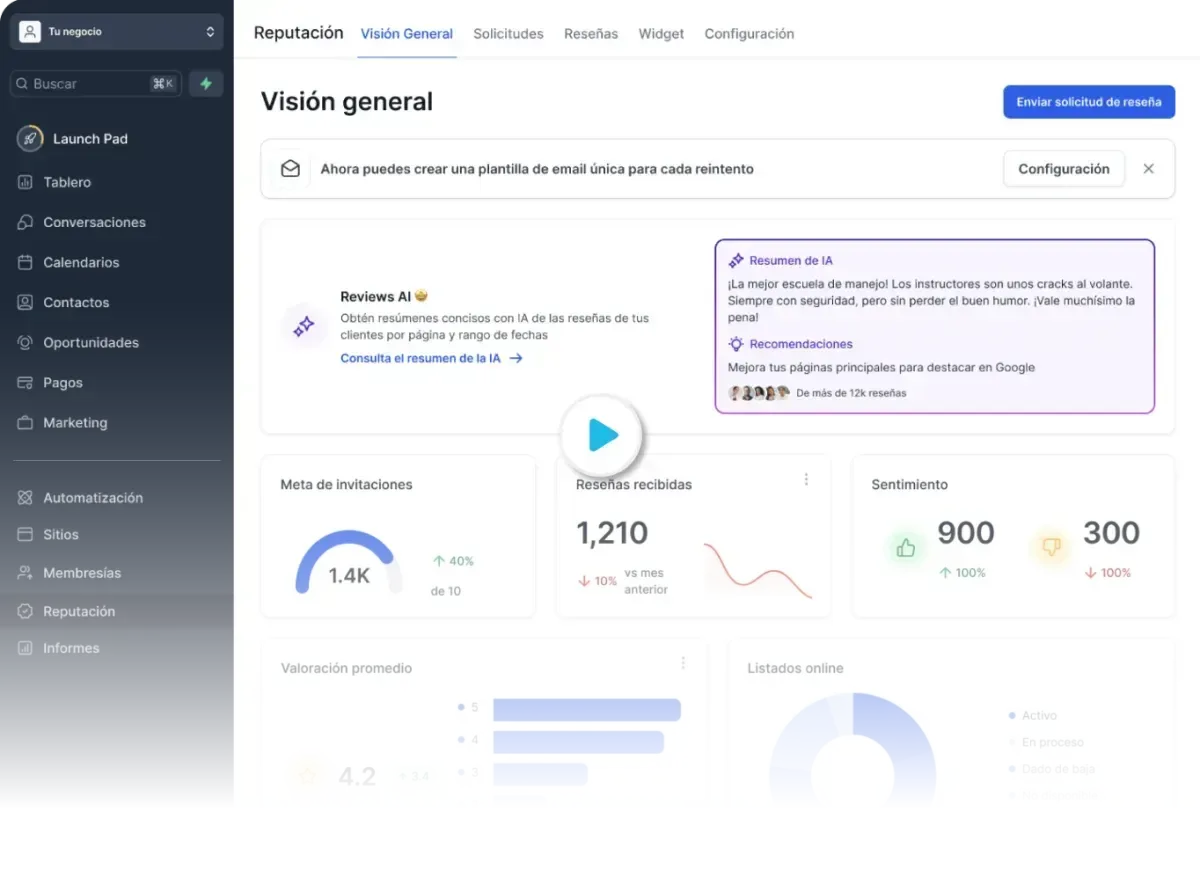Click the Sitios icon in sidebar
The width and height of the screenshot is (1200, 870).
pos(25,534)
